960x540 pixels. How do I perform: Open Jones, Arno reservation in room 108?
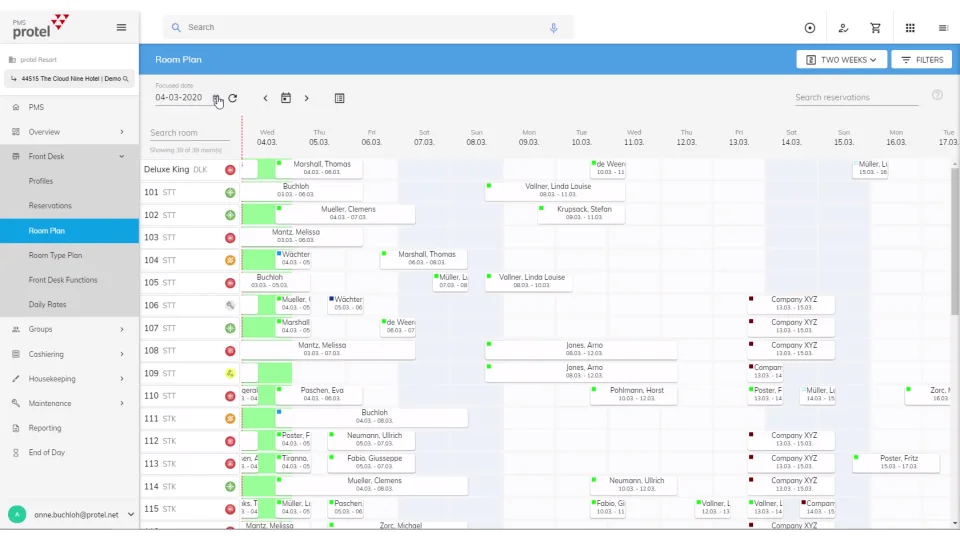(x=583, y=349)
